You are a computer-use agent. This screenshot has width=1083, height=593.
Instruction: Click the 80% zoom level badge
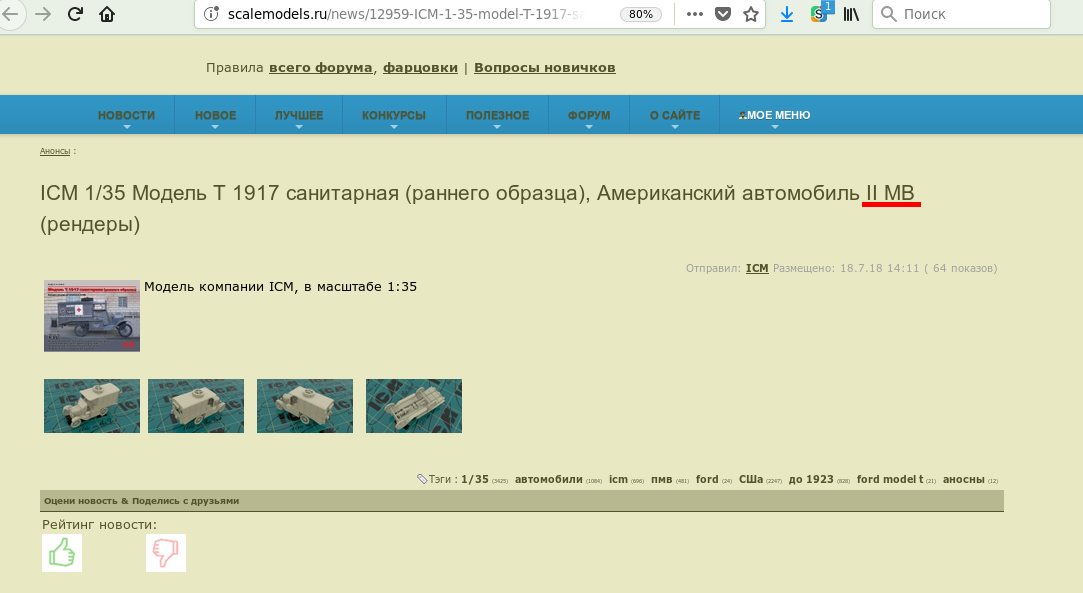pyautogui.click(x=641, y=14)
